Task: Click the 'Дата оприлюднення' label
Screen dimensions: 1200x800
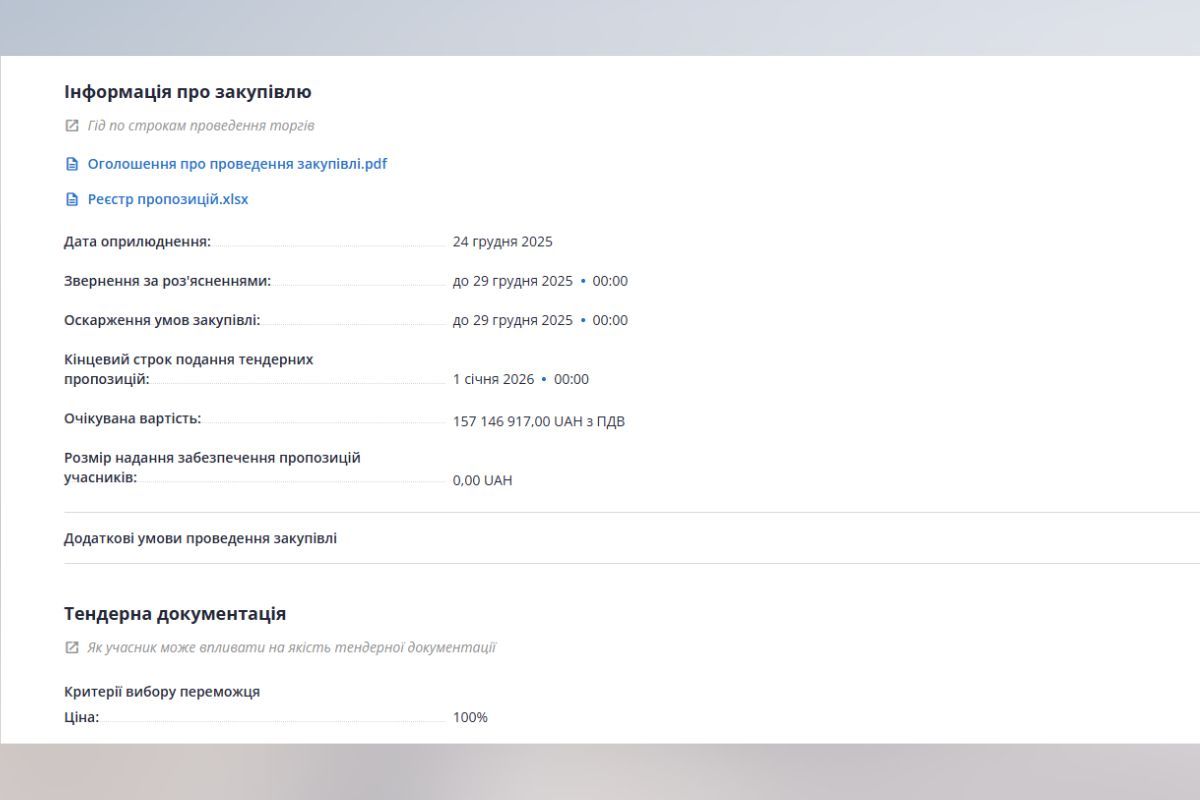Action: coord(137,242)
